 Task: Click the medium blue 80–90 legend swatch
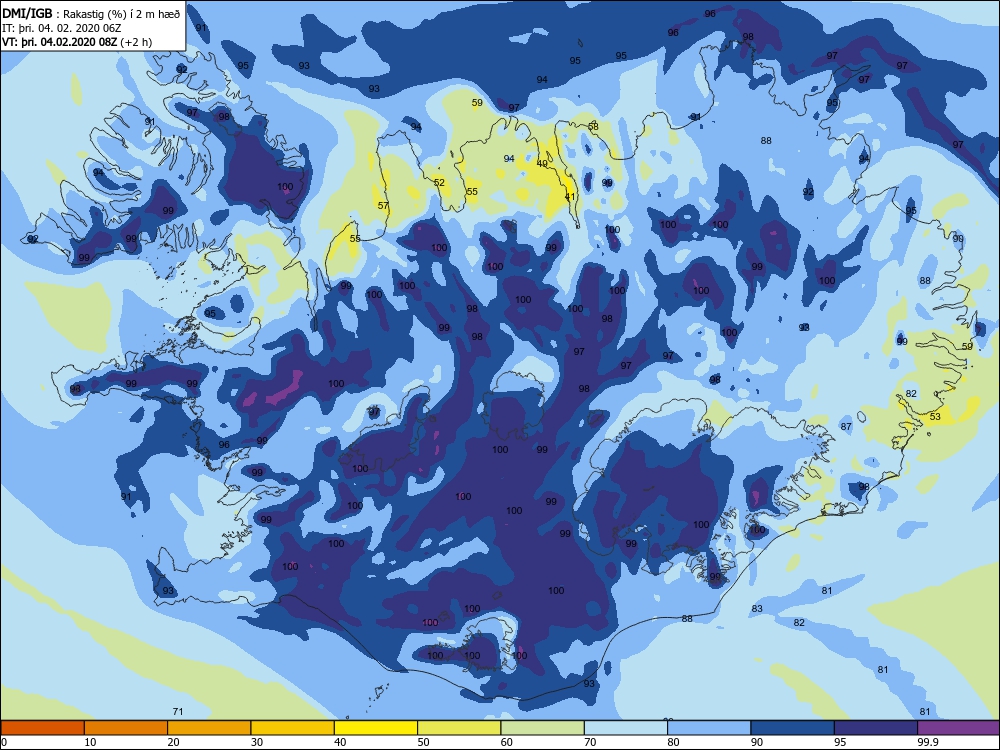[x=709, y=728]
